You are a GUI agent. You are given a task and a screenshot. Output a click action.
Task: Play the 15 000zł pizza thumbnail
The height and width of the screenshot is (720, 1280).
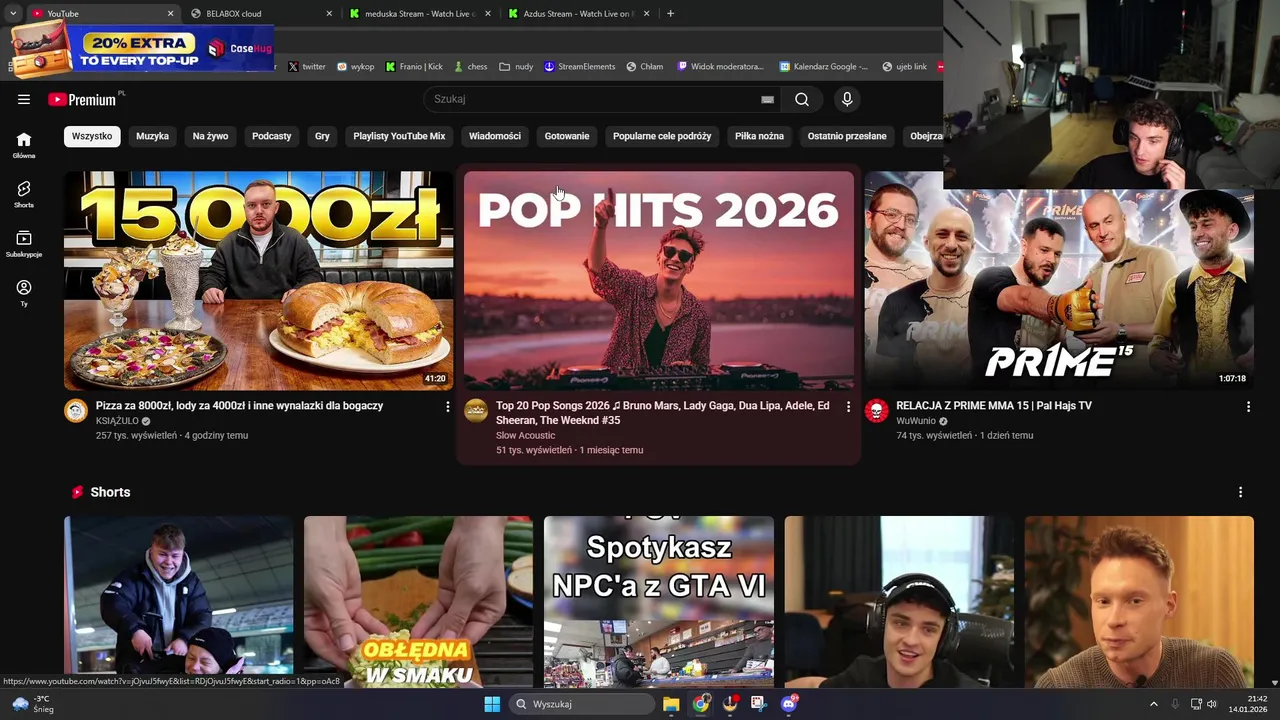tap(258, 280)
